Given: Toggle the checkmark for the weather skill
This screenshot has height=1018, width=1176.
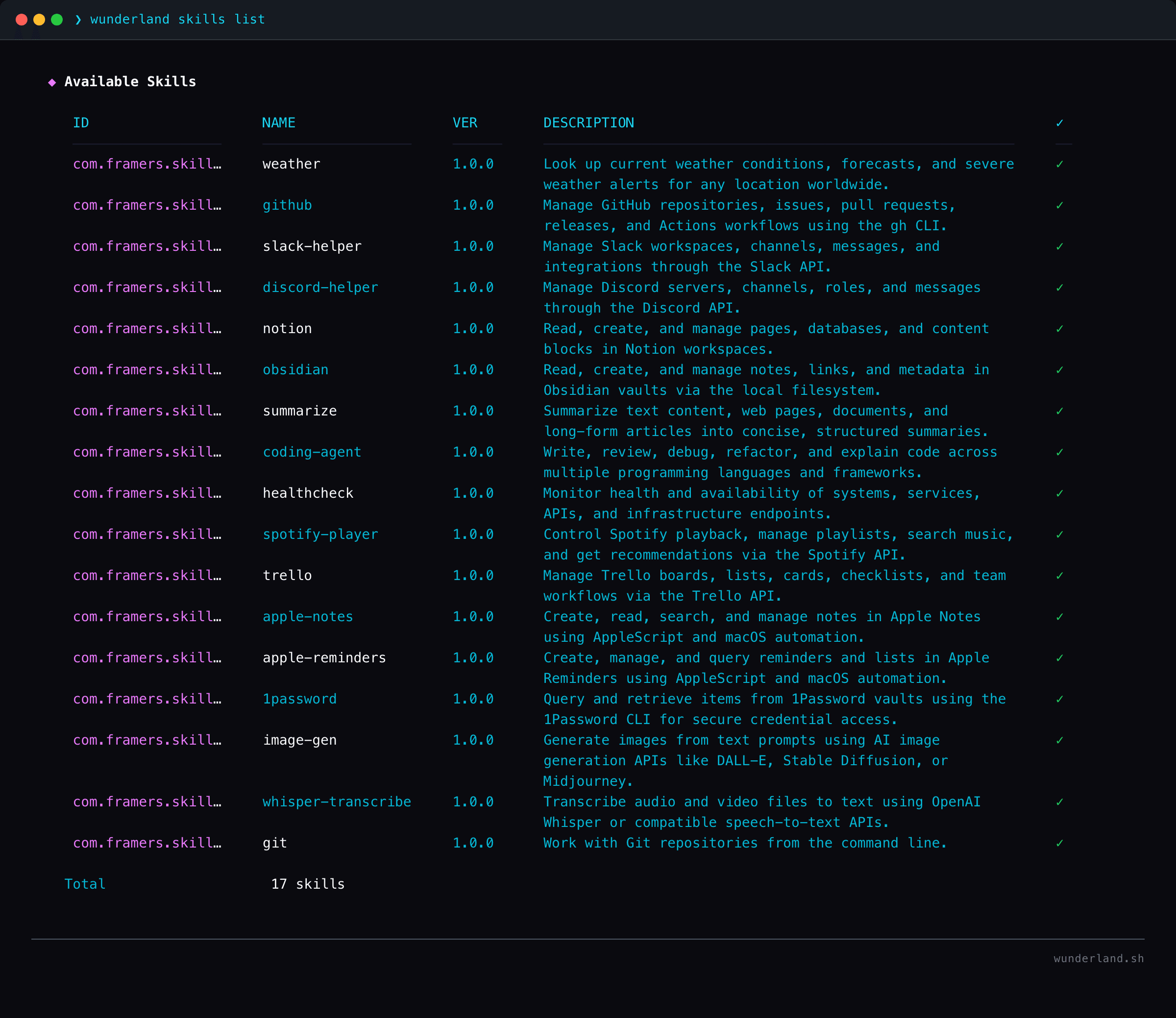Looking at the screenshot, I should tap(1059, 164).
